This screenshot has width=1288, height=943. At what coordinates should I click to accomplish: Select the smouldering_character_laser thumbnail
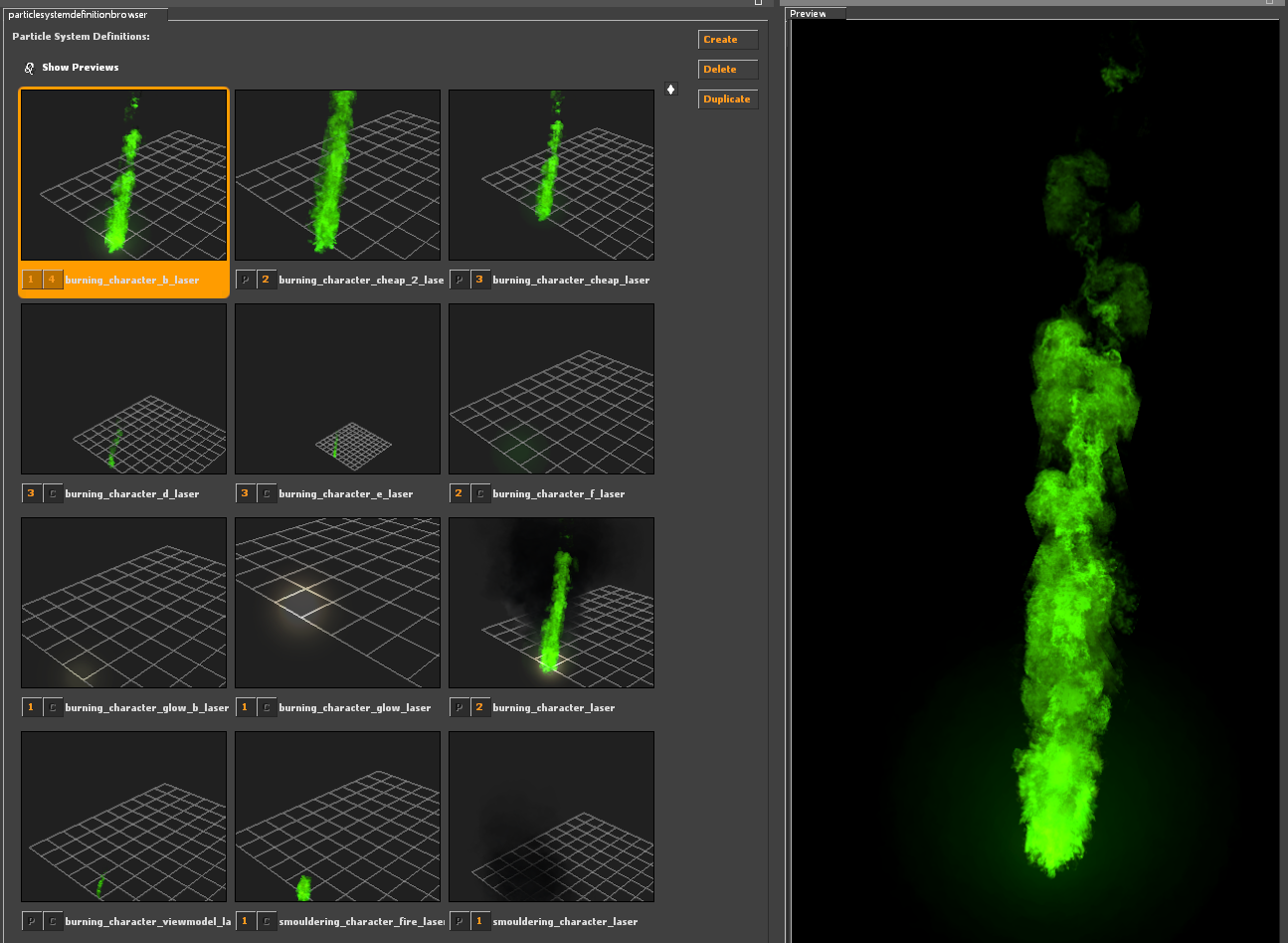point(551,817)
